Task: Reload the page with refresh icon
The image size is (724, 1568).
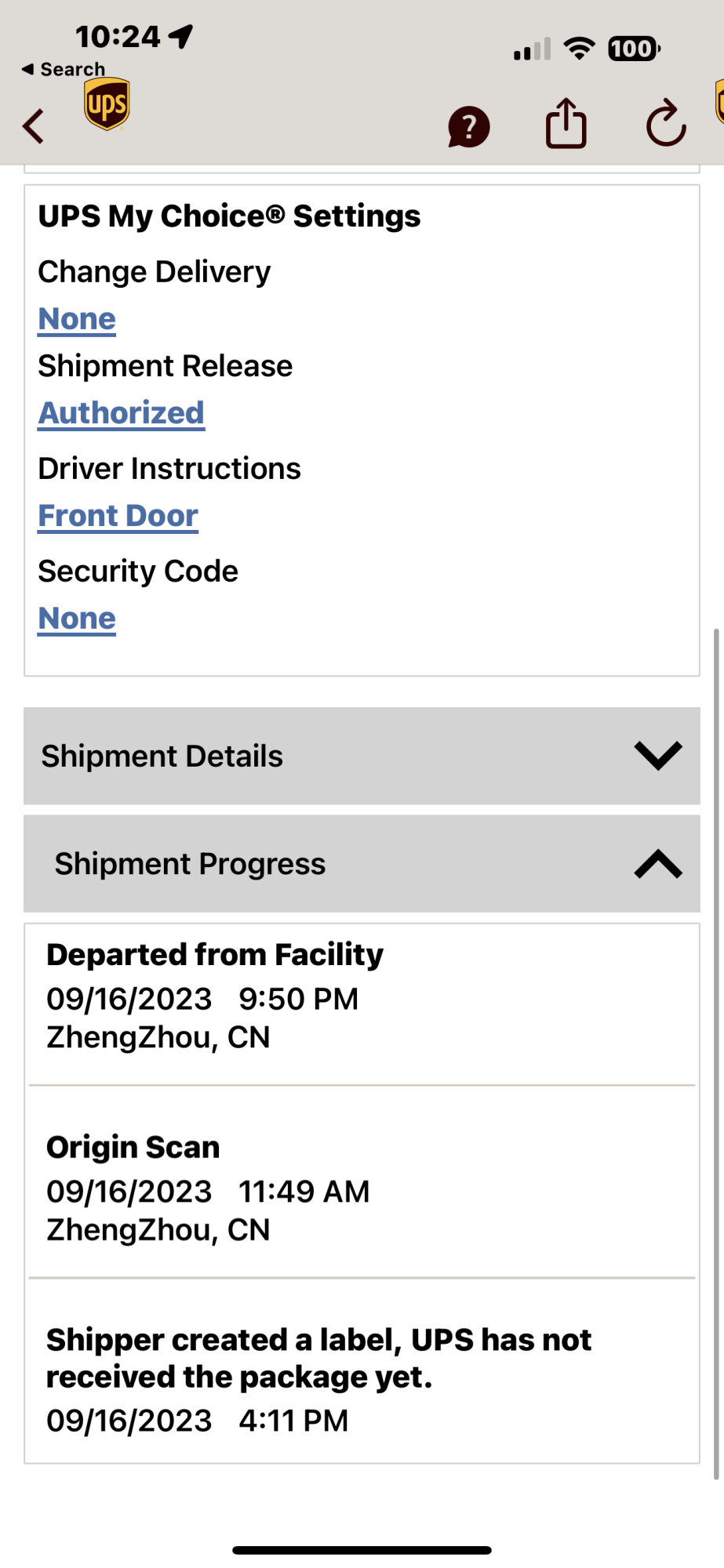Action: click(x=665, y=124)
